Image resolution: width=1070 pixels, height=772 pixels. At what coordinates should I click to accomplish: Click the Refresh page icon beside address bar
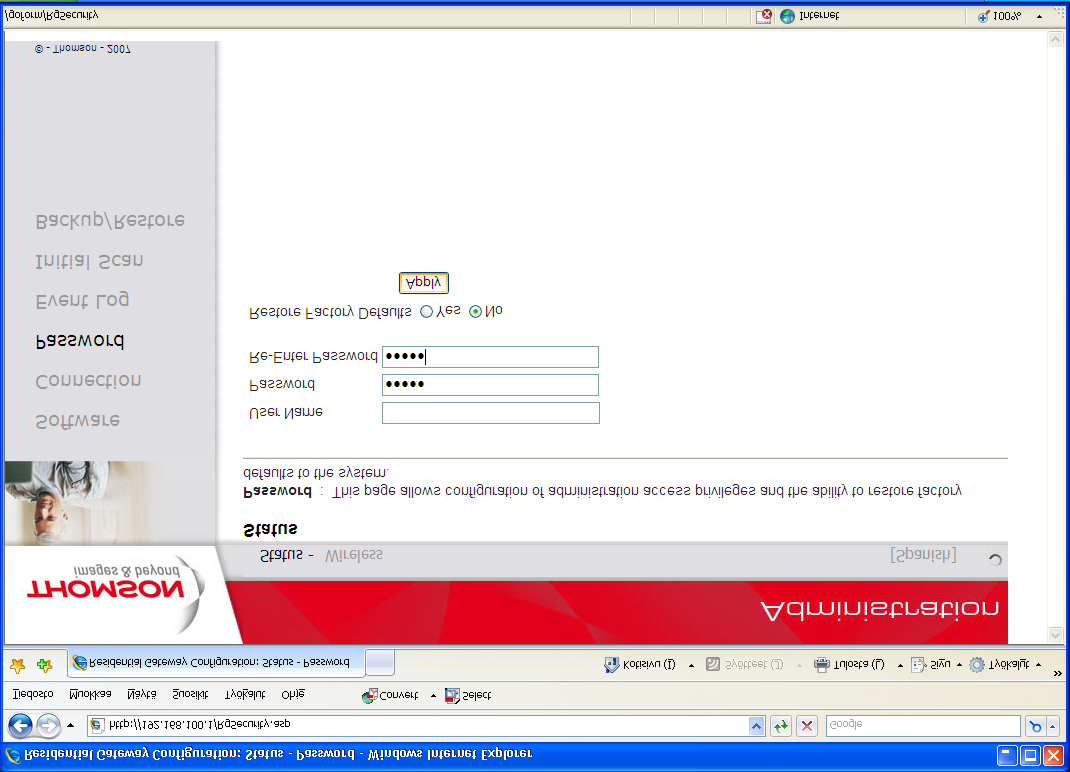(781, 726)
